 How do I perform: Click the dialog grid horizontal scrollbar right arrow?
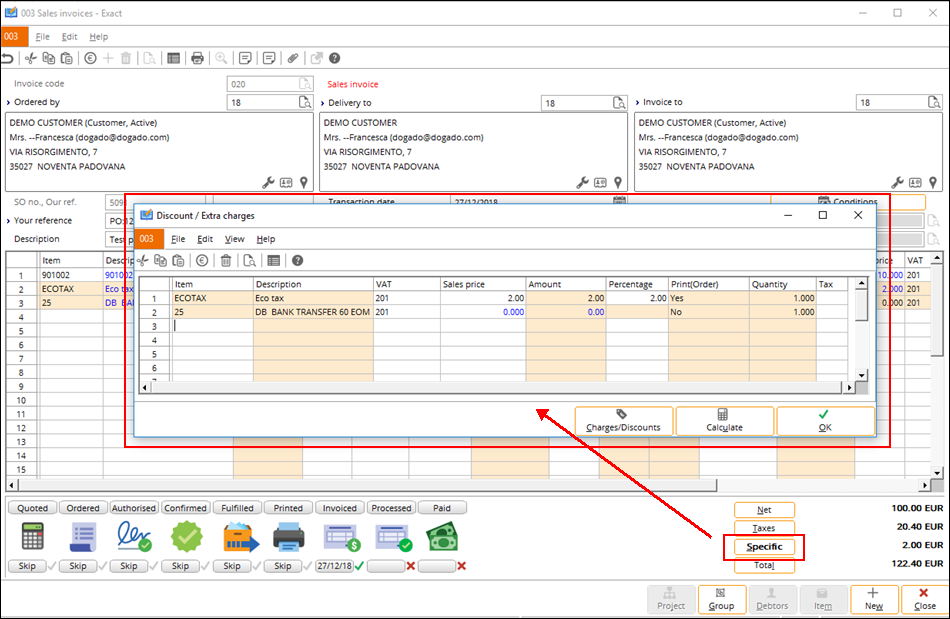point(849,387)
